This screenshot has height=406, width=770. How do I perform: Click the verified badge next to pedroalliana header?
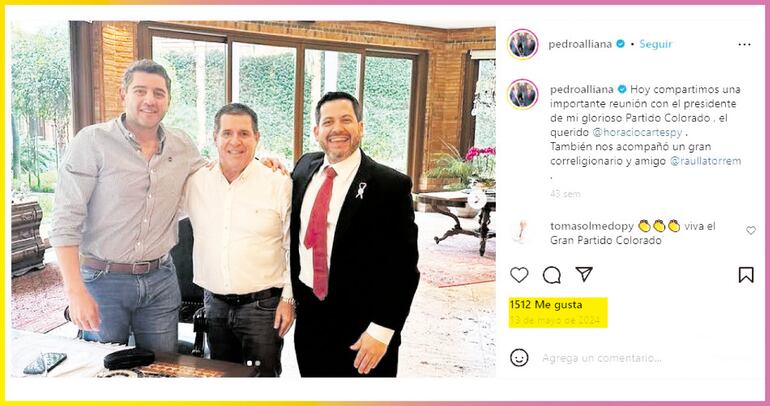click(x=620, y=44)
